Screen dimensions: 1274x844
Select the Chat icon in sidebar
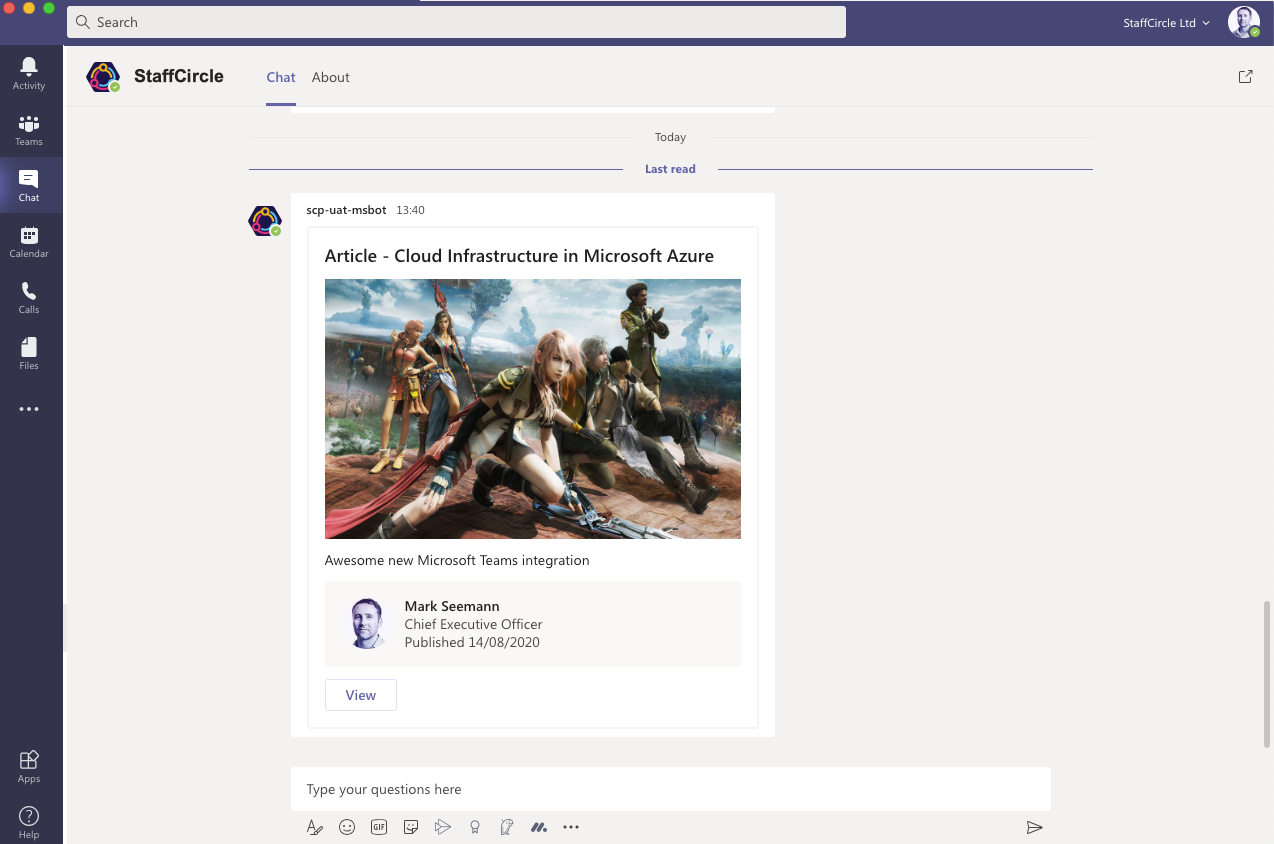[29, 185]
